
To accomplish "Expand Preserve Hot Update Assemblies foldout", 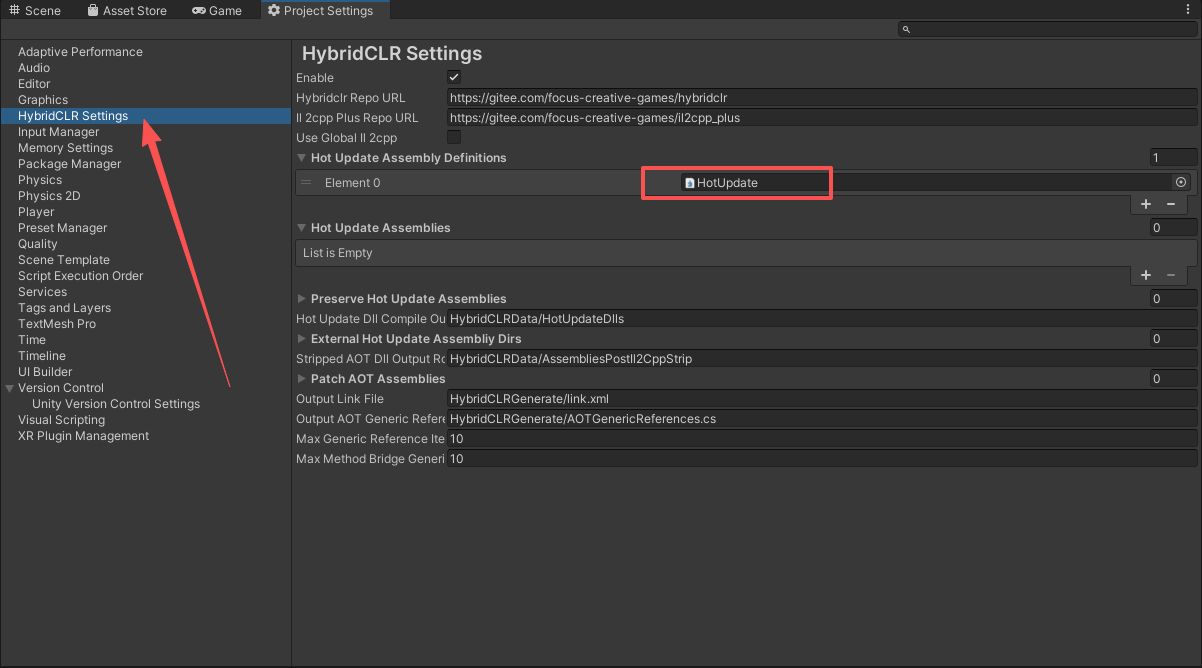I will 301,299.
